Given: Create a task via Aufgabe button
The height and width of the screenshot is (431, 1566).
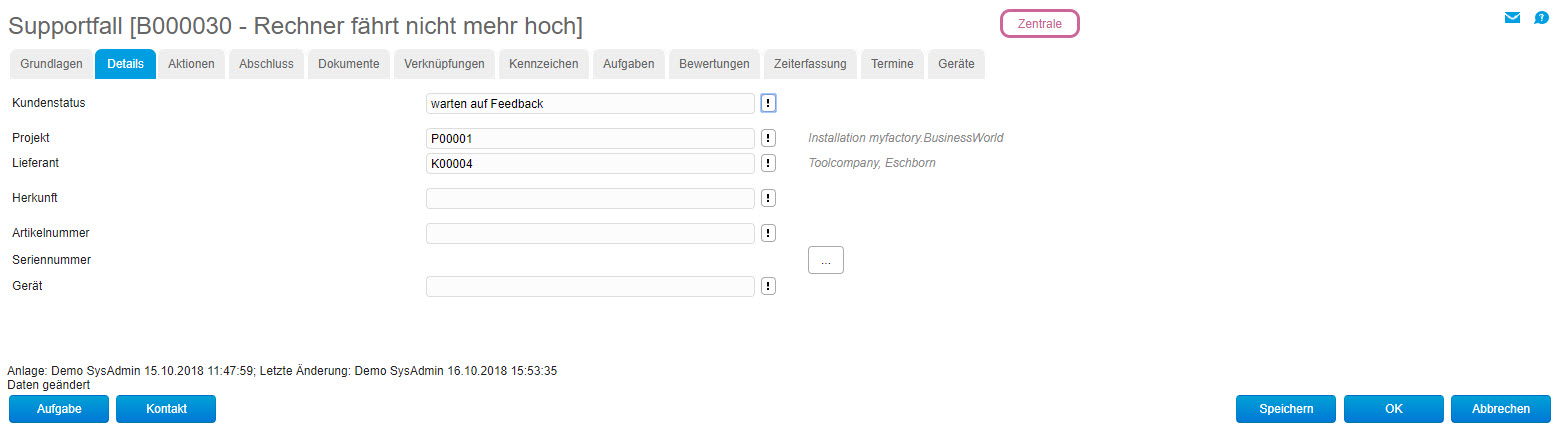Looking at the screenshot, I should pyautogui.click(x=59, y=409).
